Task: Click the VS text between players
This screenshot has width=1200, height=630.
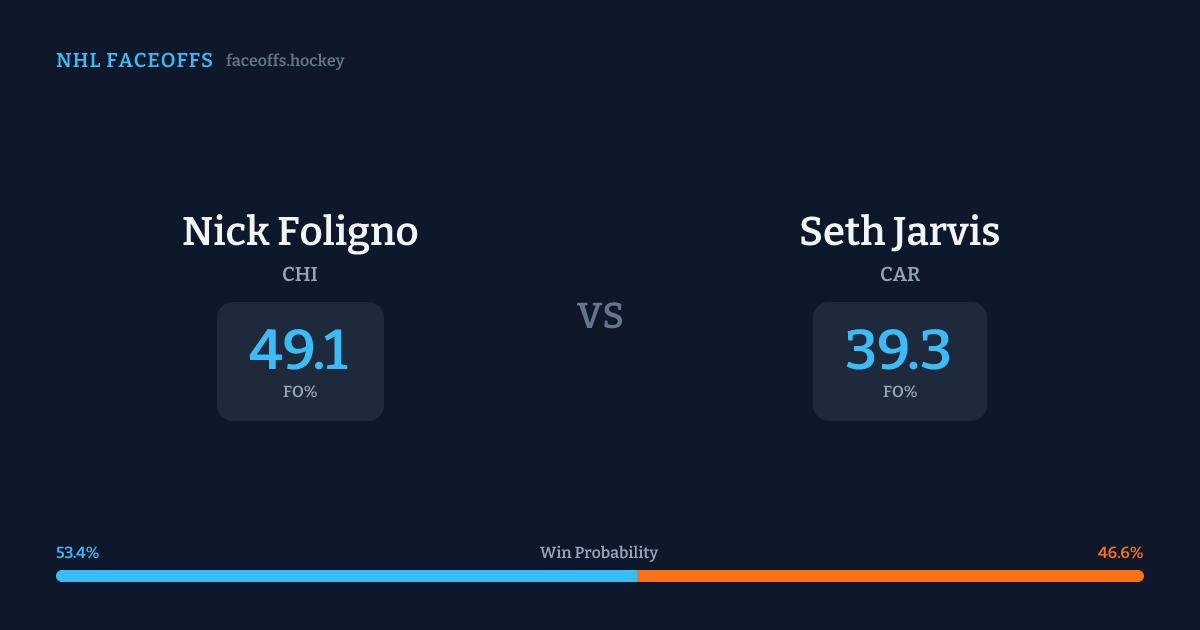Action: click(600, 316)
